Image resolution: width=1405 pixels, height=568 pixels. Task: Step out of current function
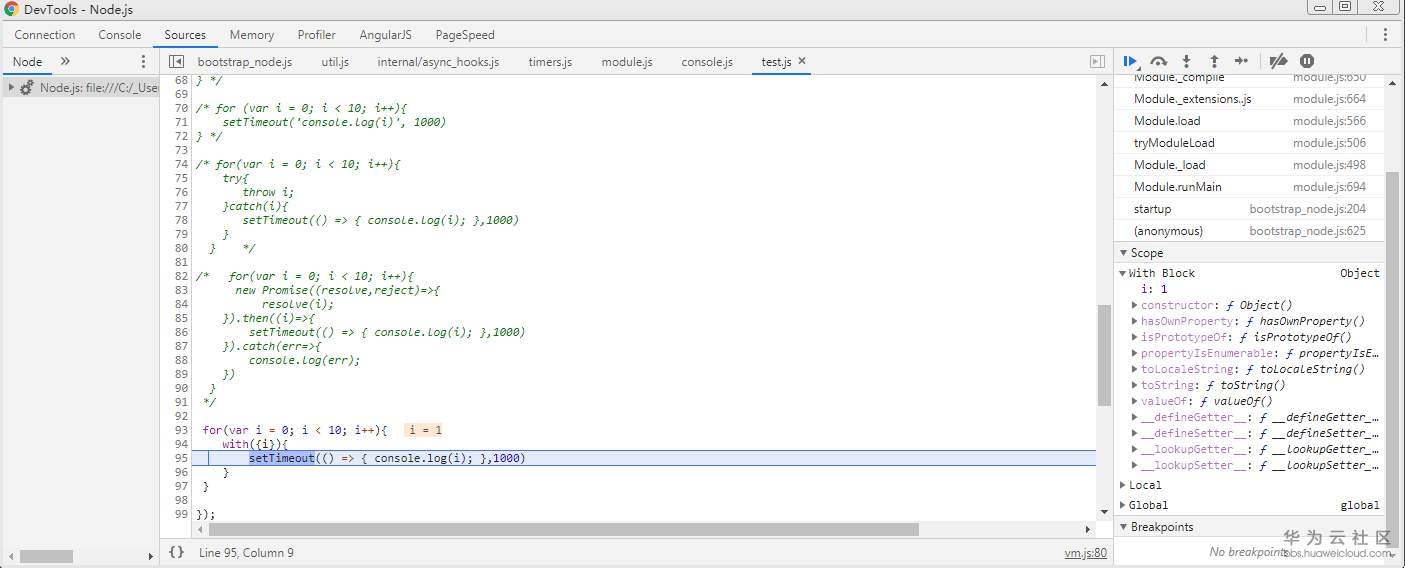click(x=1214, y=61)
